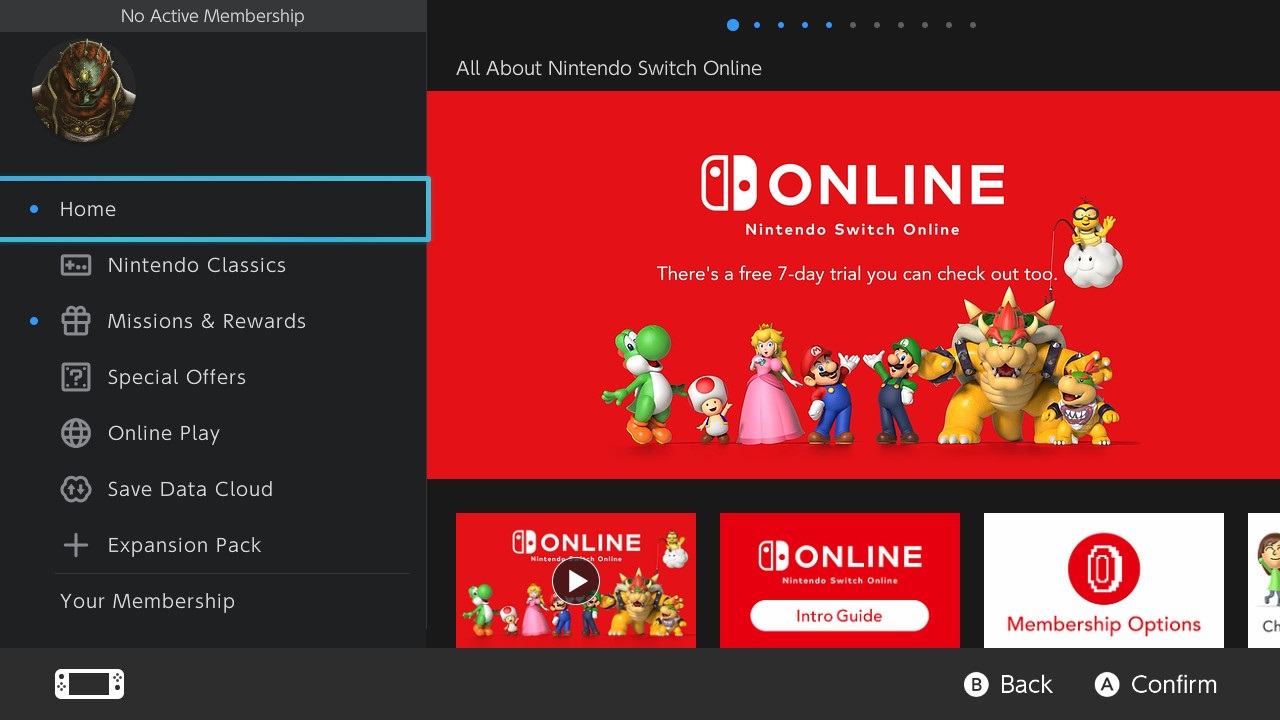Open the Membership Options card

pyautogui.click(x=1104, y=580)
